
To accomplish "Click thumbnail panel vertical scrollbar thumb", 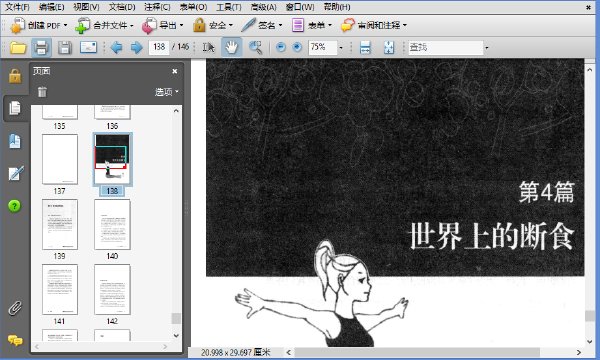I will (176, 318).
